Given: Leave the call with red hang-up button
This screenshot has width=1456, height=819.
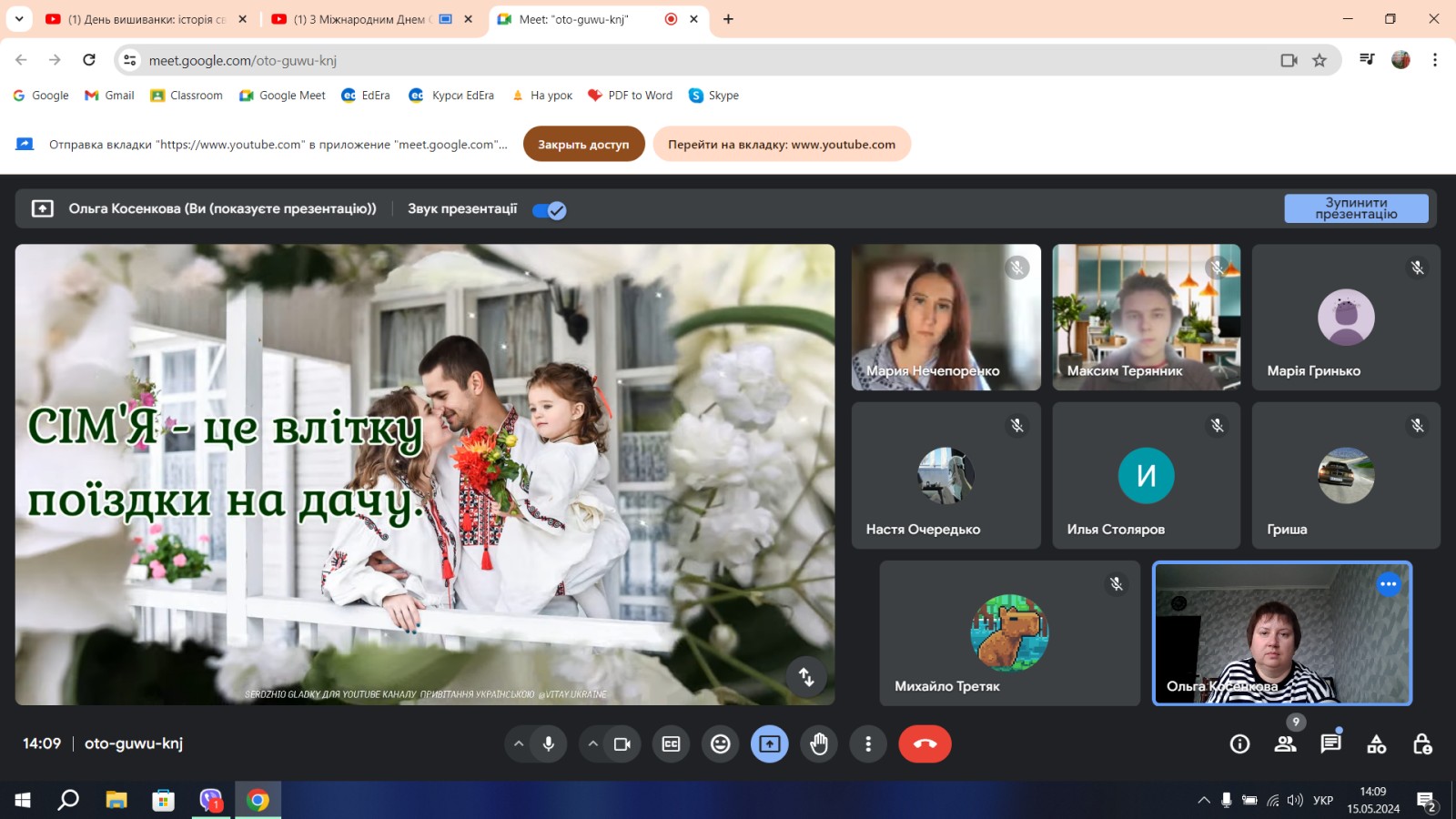Looking at the screenshot, I should pyautogui.click(x=925, y=744).
